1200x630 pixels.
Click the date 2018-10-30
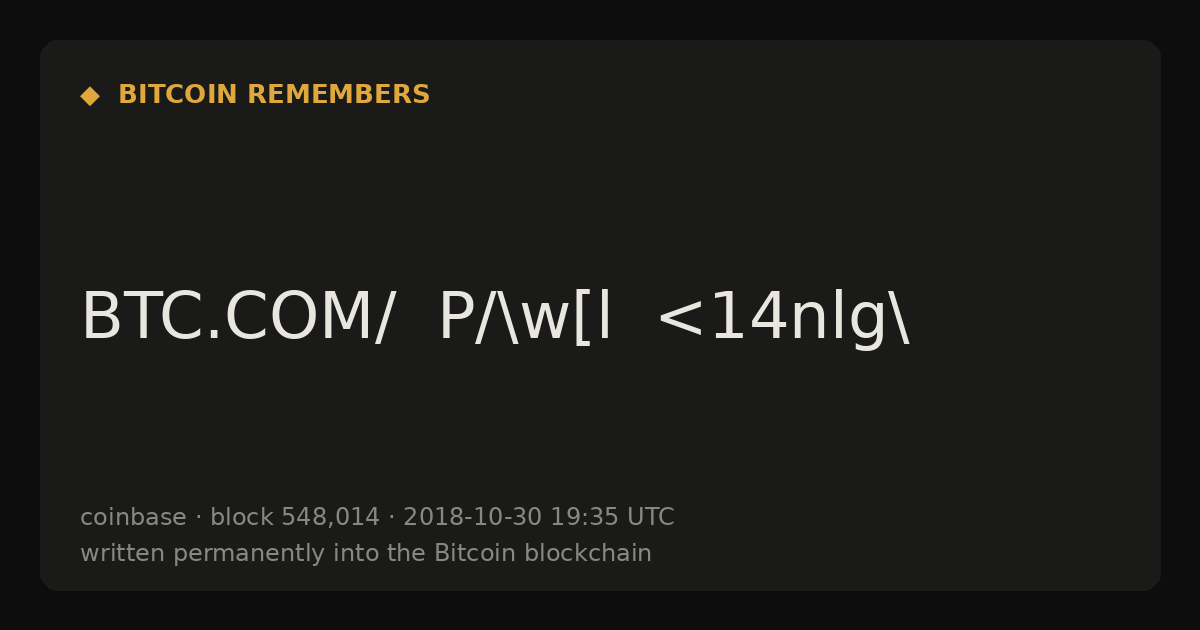(x=472, y=517)
